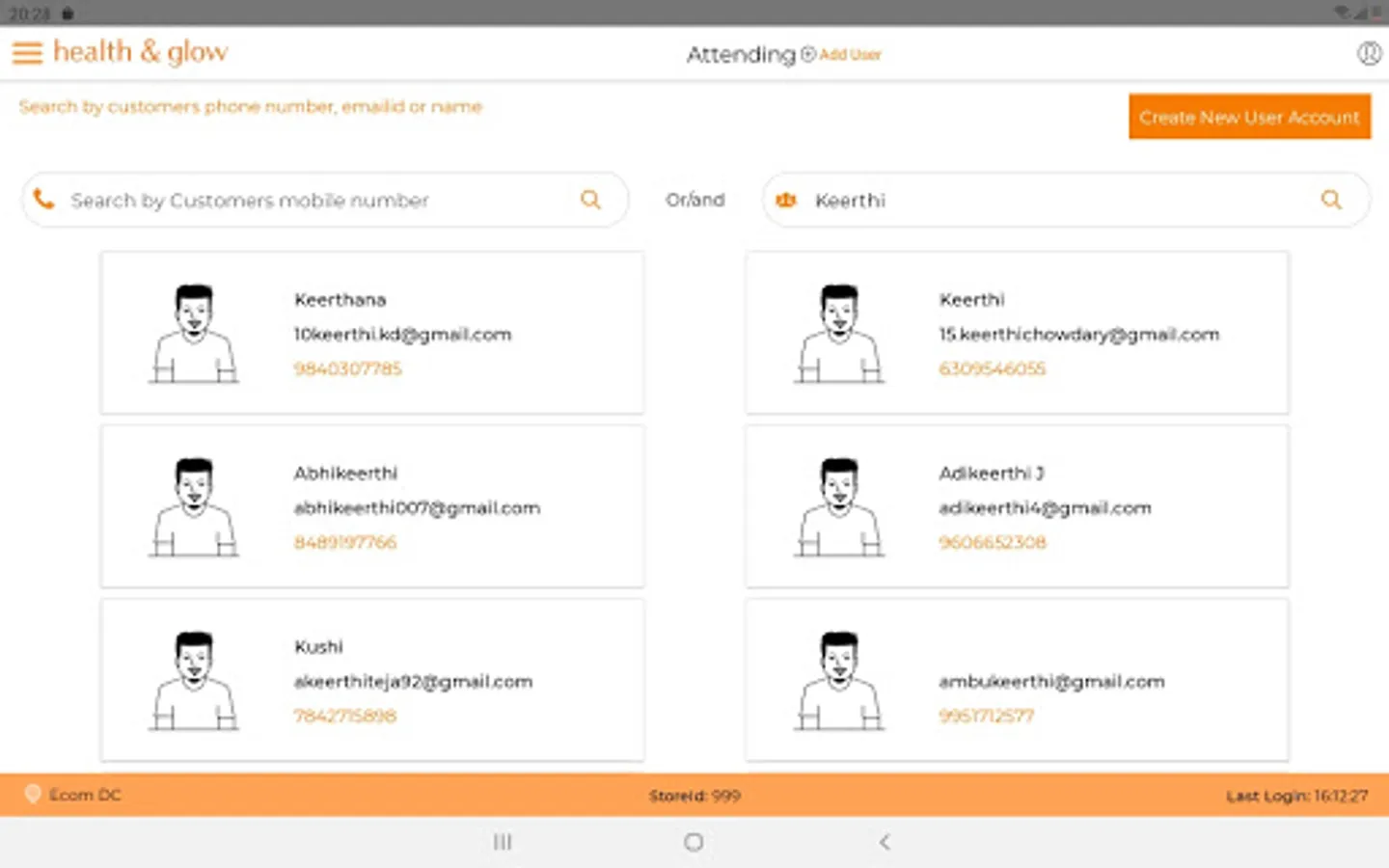Tap the people icon beside Keerthi
Image resolution: width=1389 pixels, height=868 pixels.
(x=786, y=200)
